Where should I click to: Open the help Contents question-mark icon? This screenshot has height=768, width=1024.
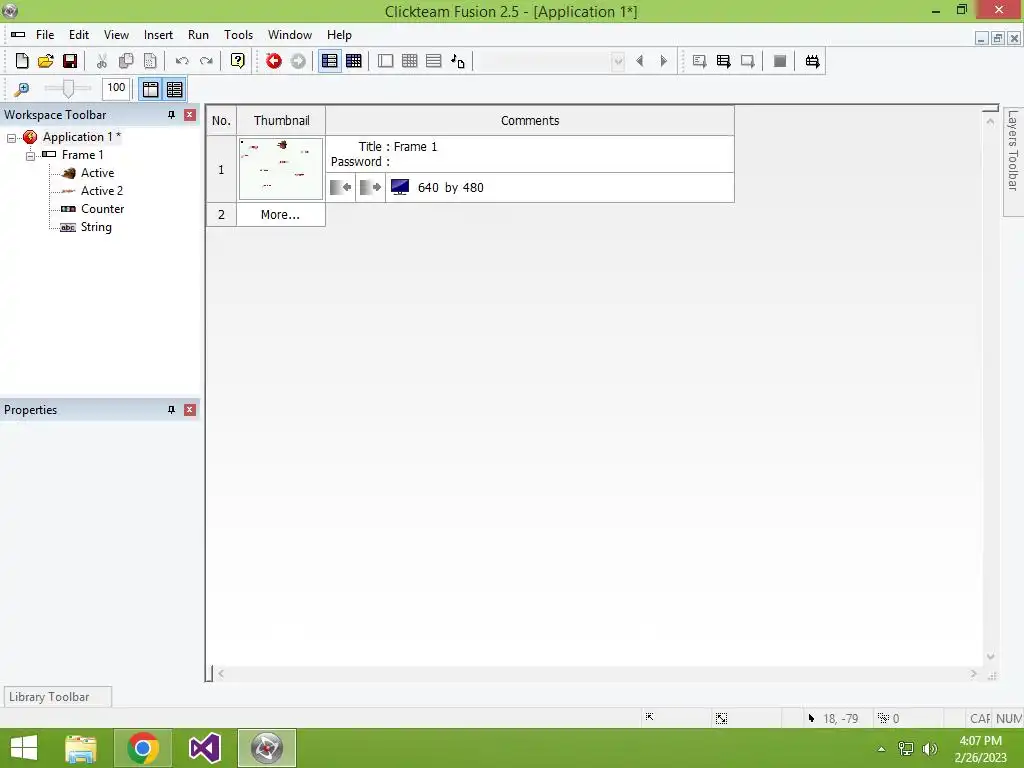click(238, 61)
